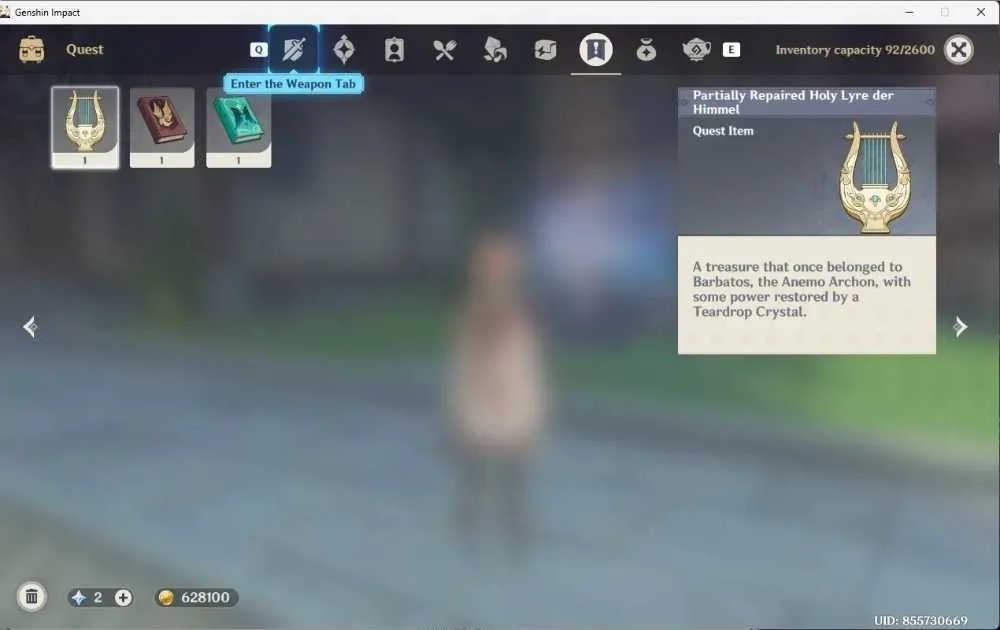Viewport: 1000px width, 630px height.
Task: Click the lyre description text about Barbatos
Action: click(x=802, y=289)
